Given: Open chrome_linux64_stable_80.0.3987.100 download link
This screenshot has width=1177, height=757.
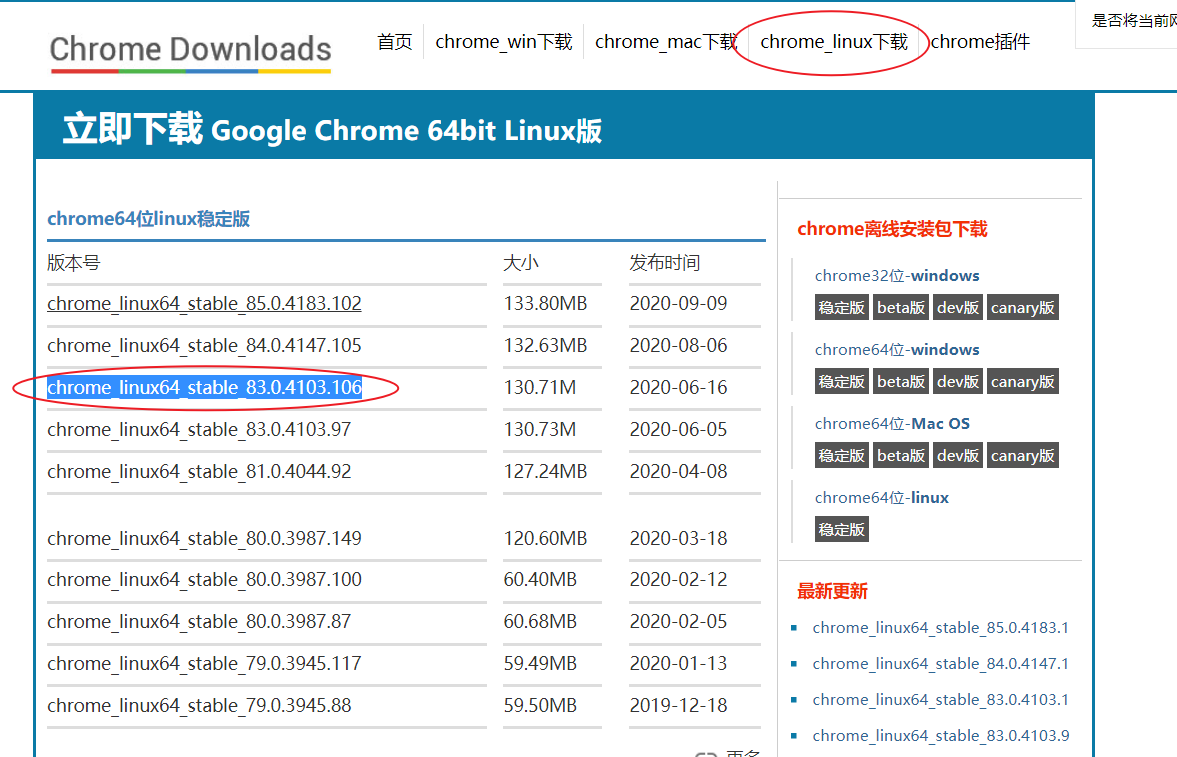Looking at the screenshot, I should tap(204, 580).
